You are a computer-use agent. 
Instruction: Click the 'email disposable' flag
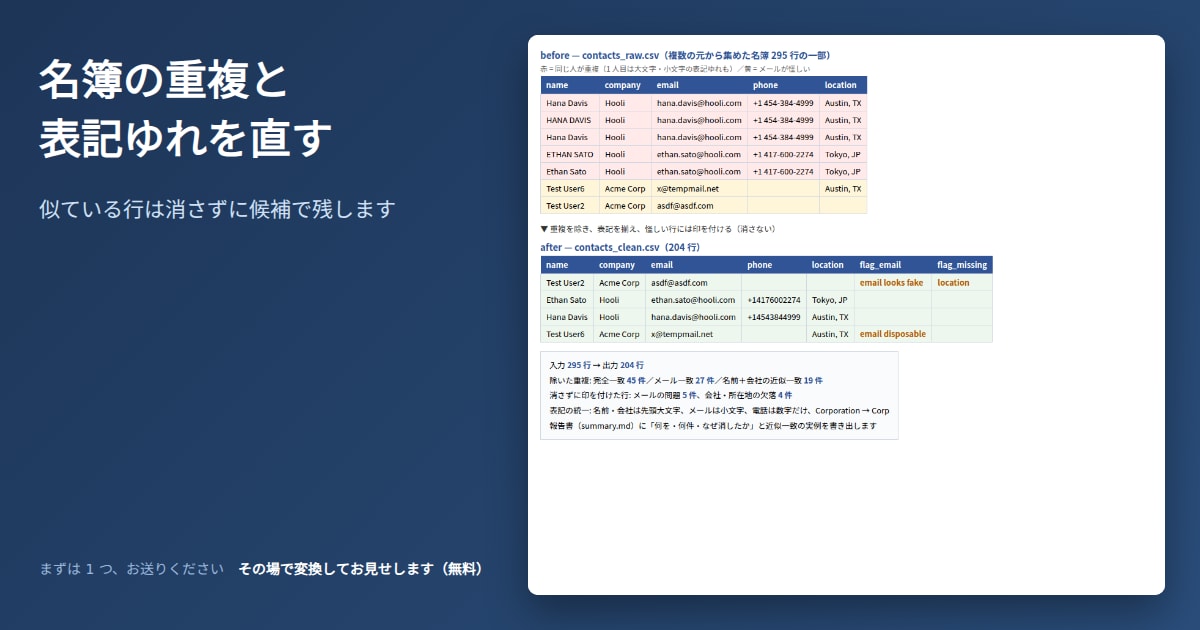(x=893, y=334)
